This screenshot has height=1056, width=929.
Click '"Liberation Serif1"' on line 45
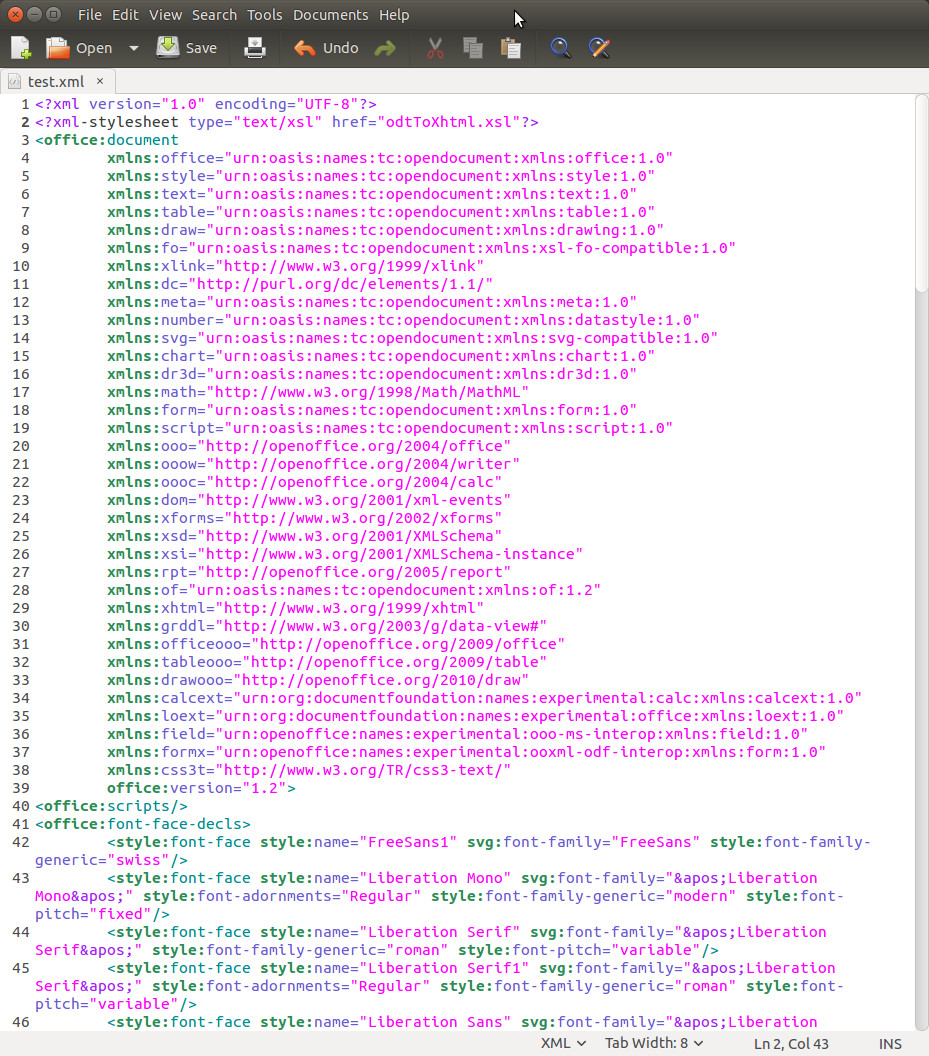click(444, 968)
